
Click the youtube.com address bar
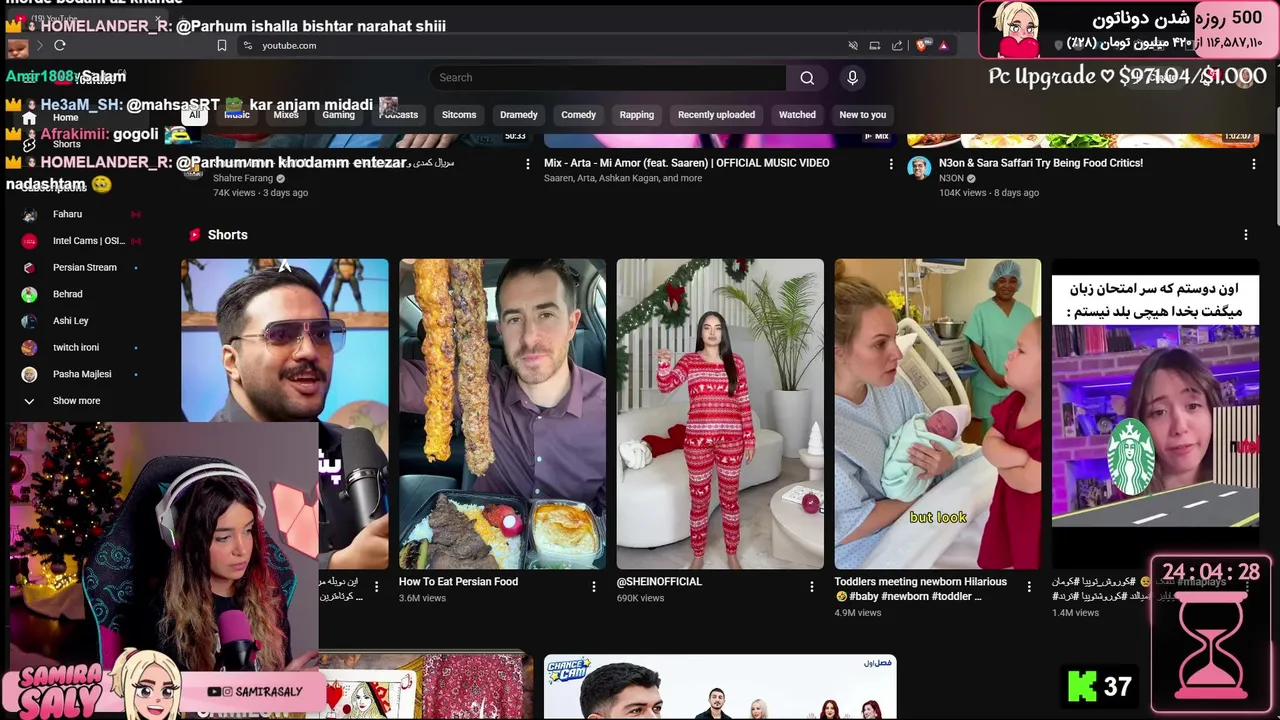[540, 45]
